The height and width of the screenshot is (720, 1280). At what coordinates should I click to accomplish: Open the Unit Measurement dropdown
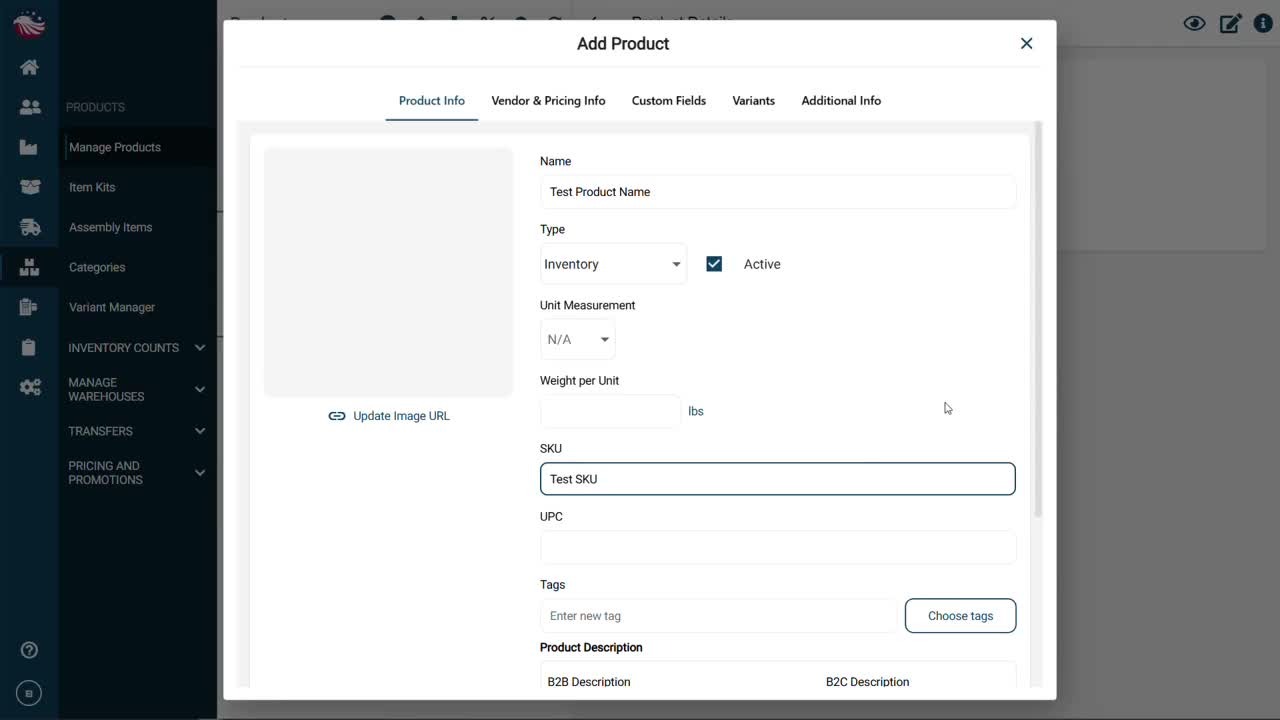point(578,340)
